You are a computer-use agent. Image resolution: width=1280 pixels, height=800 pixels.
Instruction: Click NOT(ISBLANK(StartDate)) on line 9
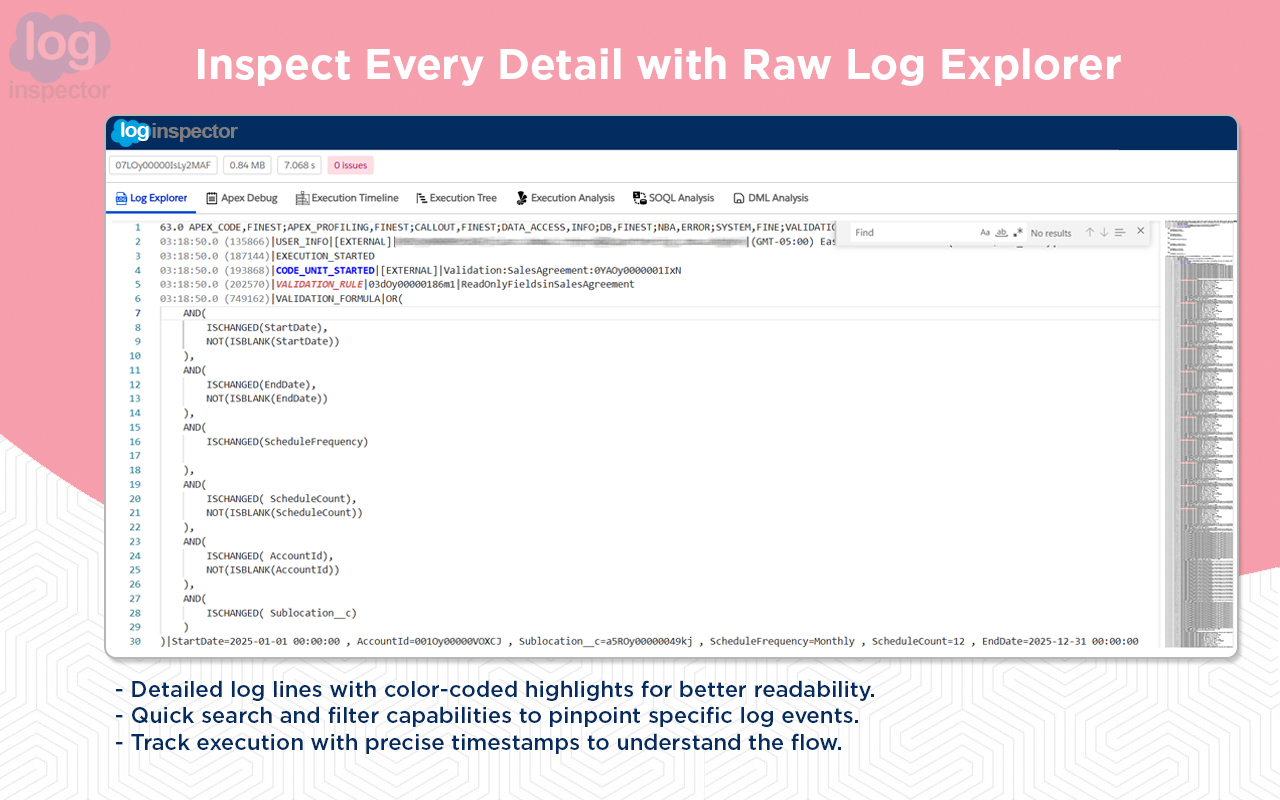(273, 341)
